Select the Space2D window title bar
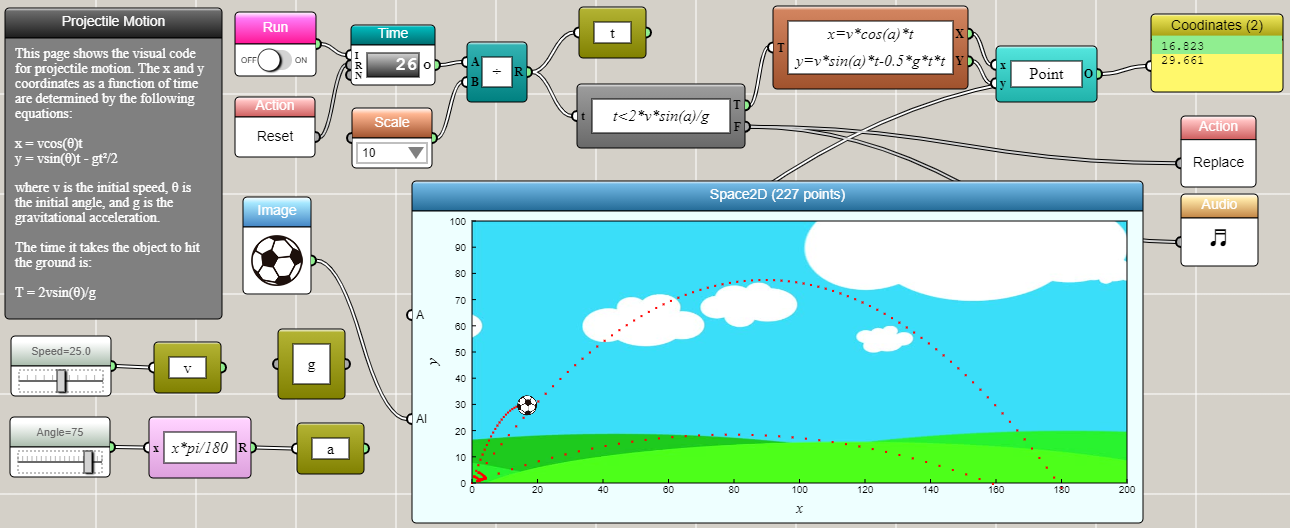This screenshot has width=1290, height=528. pos(776,195)
